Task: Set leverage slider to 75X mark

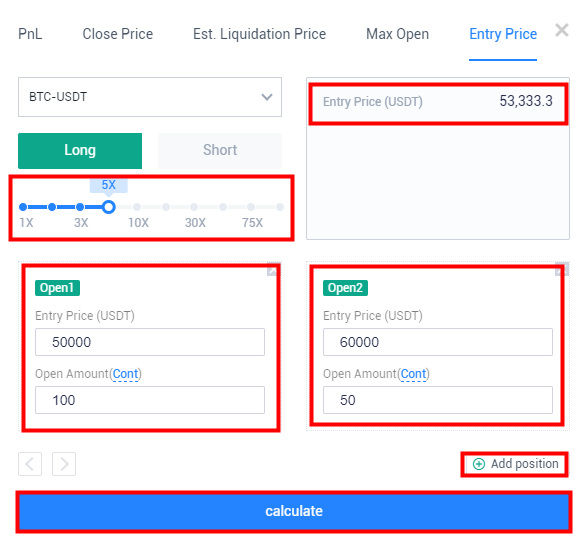Action: tap(251, 207)
